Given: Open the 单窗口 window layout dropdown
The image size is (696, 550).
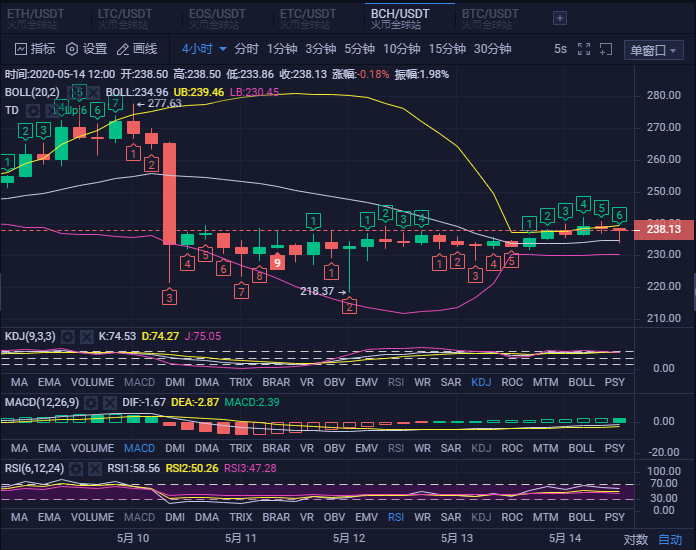Looking at the screenshot, I should pos(655,50).
